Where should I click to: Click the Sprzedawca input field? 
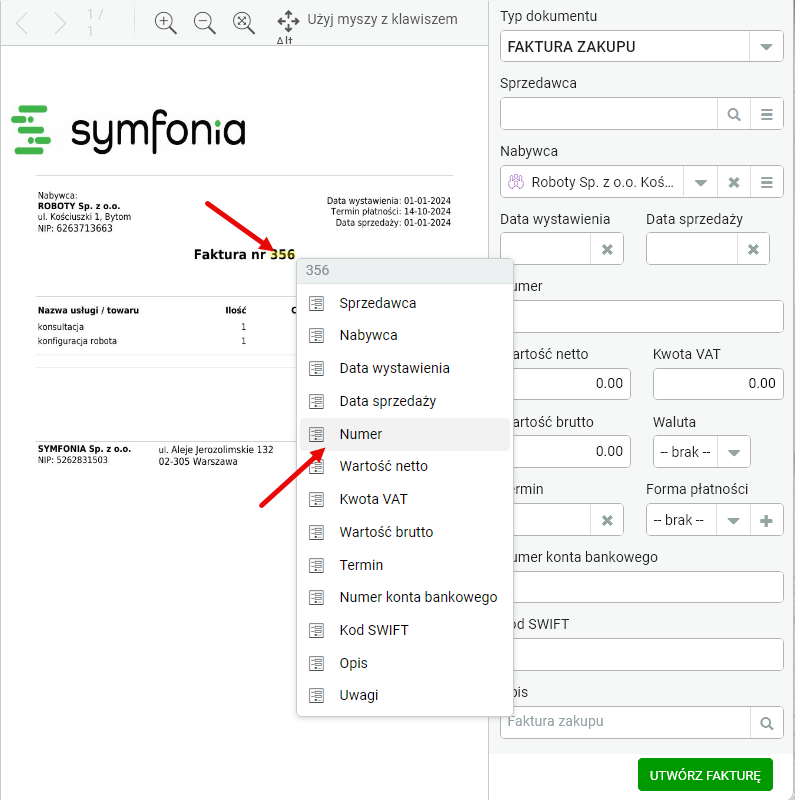pos(609,114)
